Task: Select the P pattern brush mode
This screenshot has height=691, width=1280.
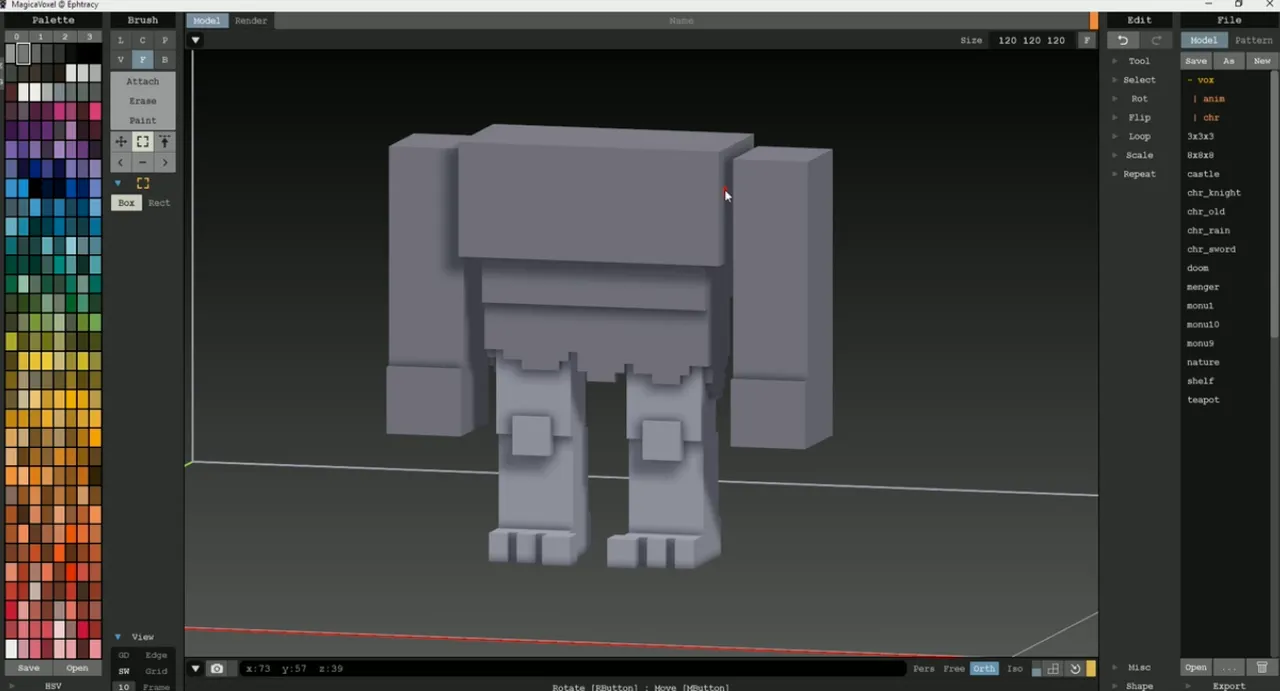Action: click(x=165, y=40)
